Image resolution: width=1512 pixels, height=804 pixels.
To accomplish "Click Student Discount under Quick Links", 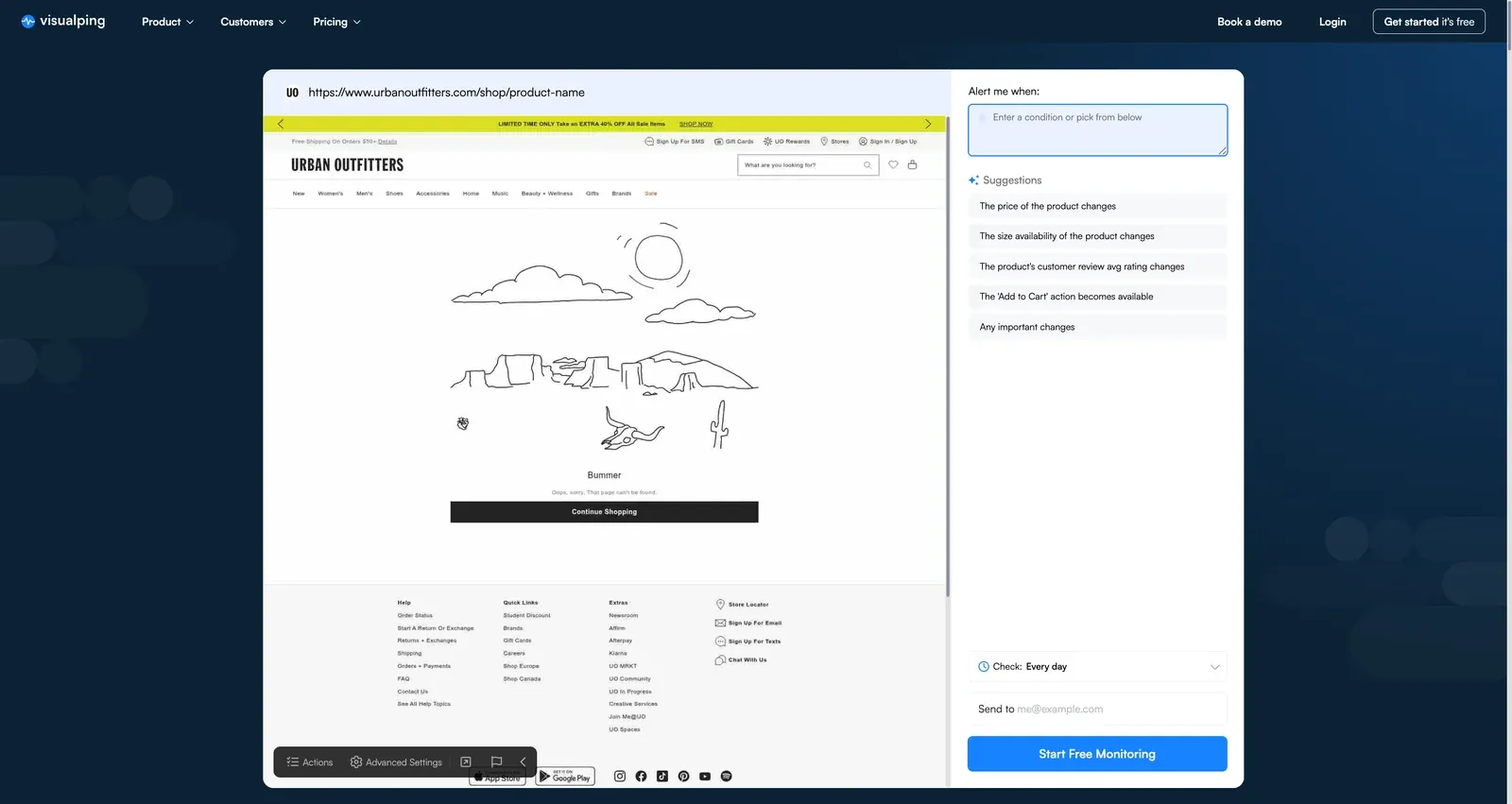I will [526, 616].
